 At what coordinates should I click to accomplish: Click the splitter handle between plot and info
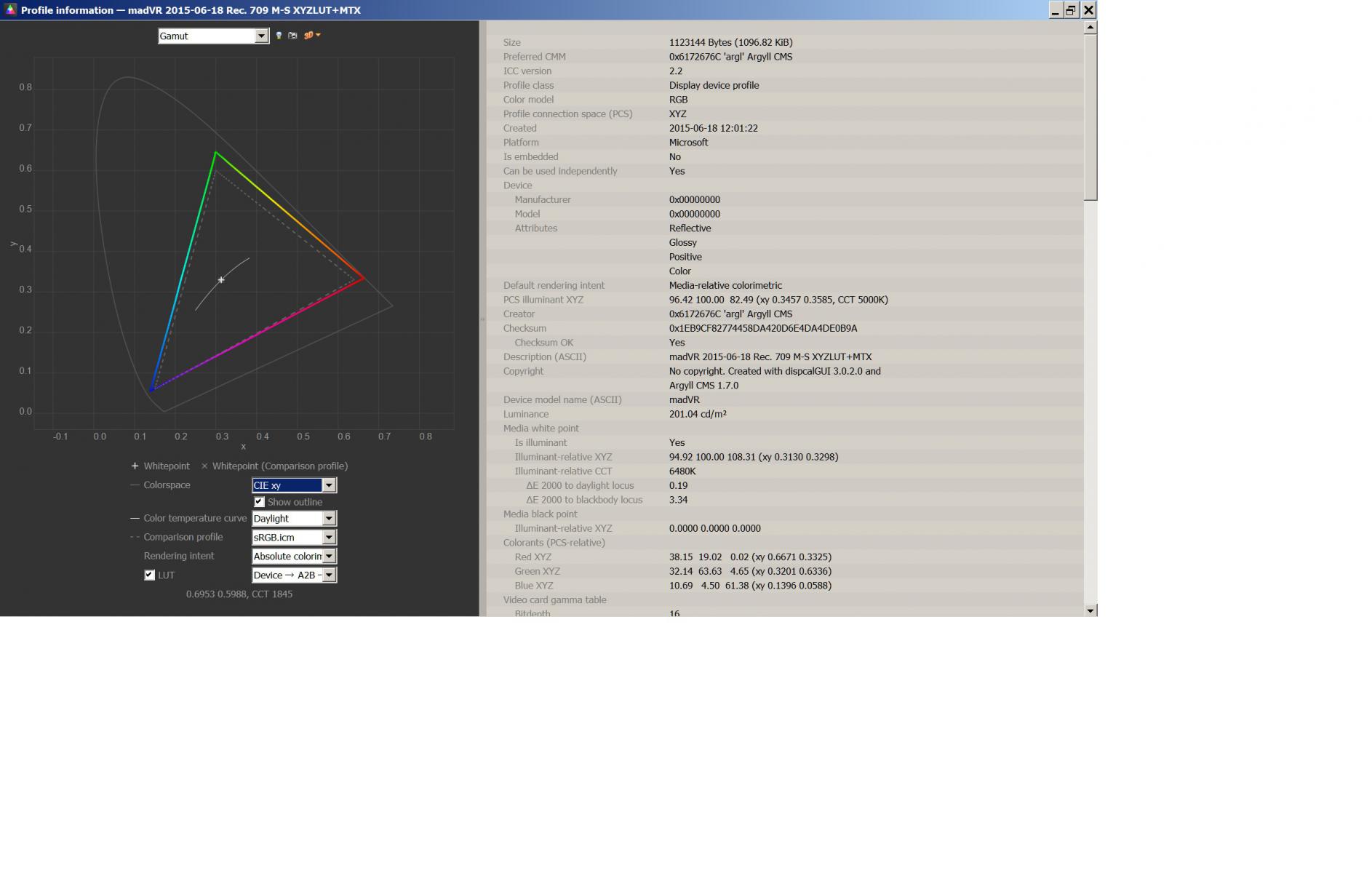482,319
